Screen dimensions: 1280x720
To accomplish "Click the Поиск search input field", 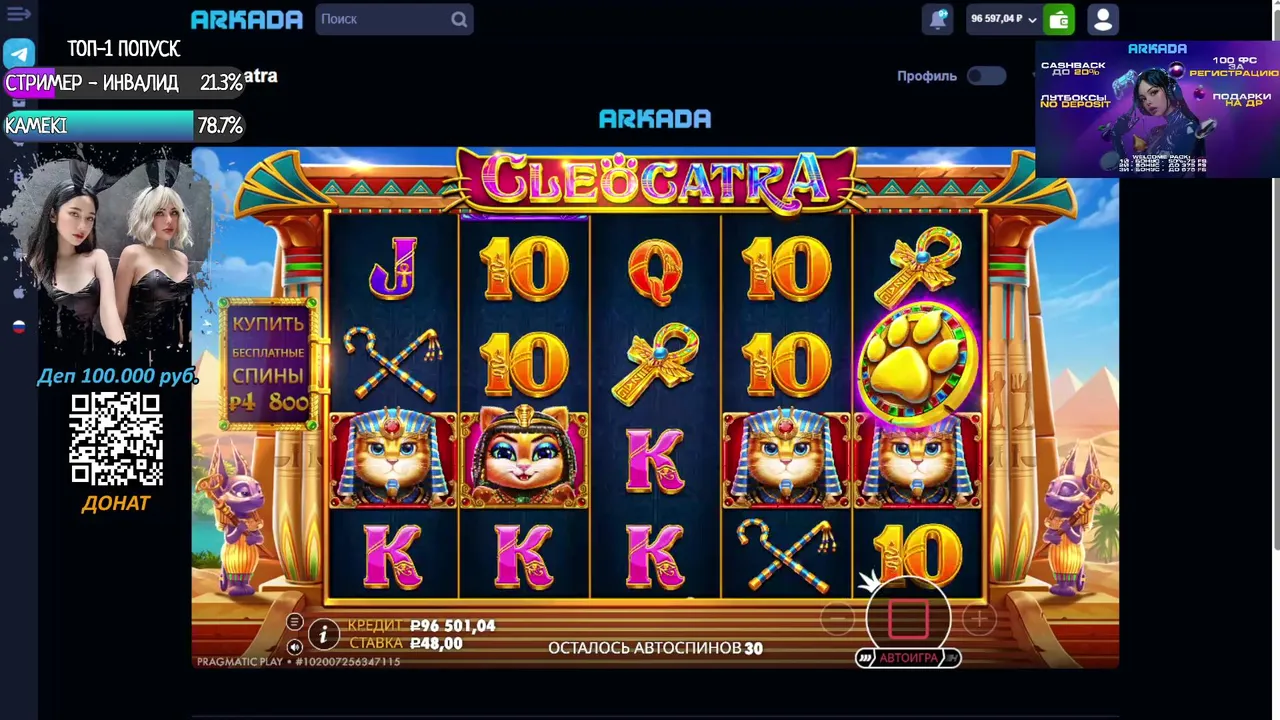I will coord(382,19).
